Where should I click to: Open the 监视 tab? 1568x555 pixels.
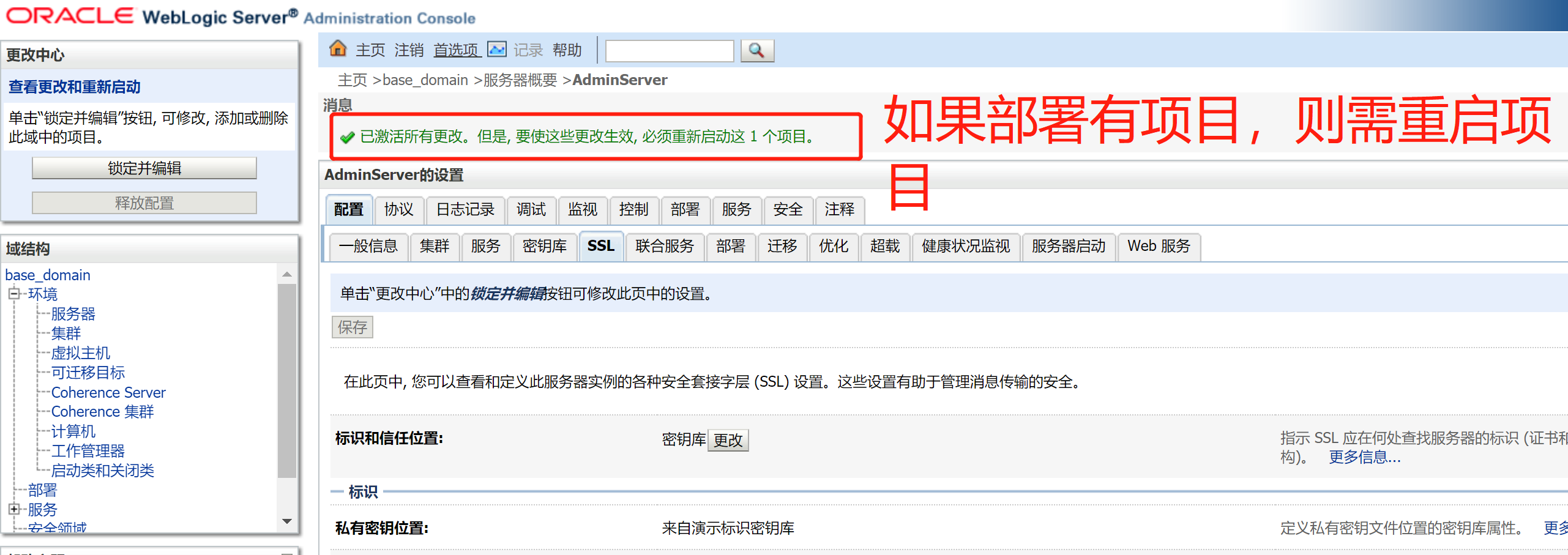point(583,210)
